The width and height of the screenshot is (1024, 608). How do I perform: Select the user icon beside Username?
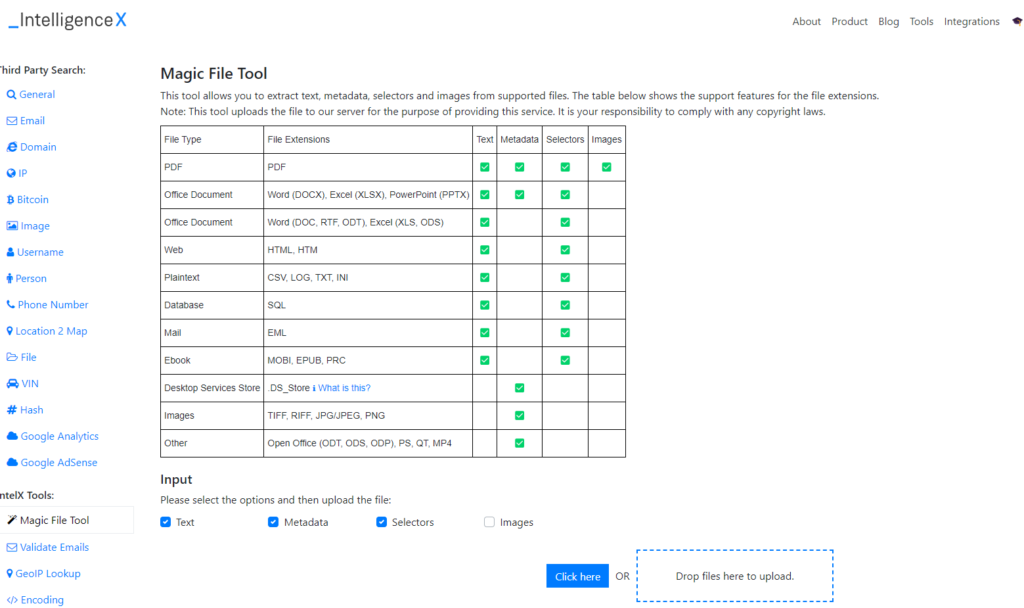point(10,252)
